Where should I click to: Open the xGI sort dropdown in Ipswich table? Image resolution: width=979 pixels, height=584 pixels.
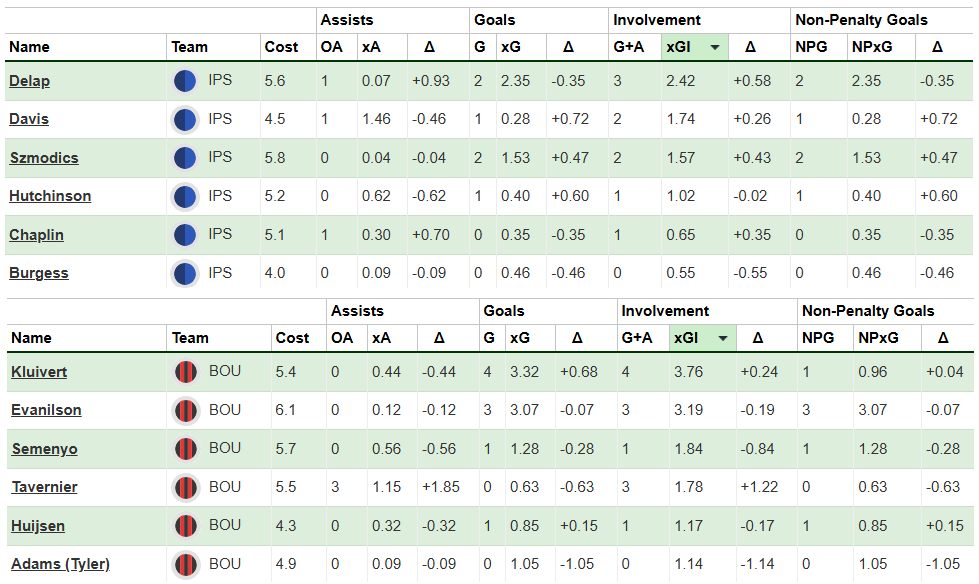[714, 47]
